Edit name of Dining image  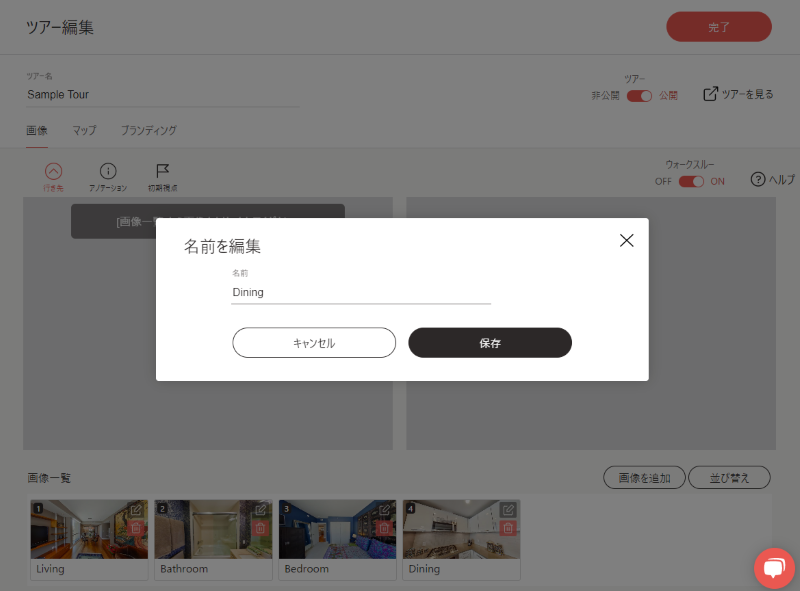(508, 510)
